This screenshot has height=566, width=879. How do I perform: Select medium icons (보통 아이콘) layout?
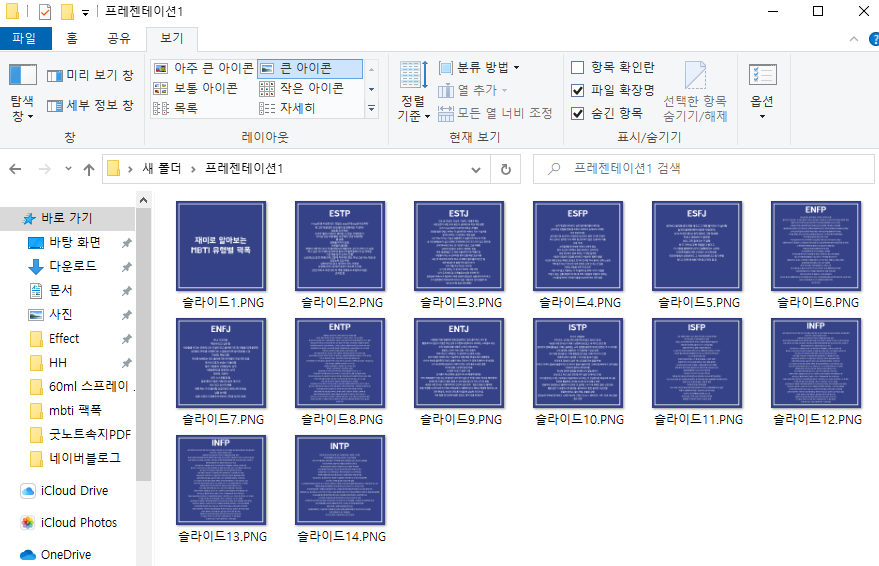tap(196, 89)
